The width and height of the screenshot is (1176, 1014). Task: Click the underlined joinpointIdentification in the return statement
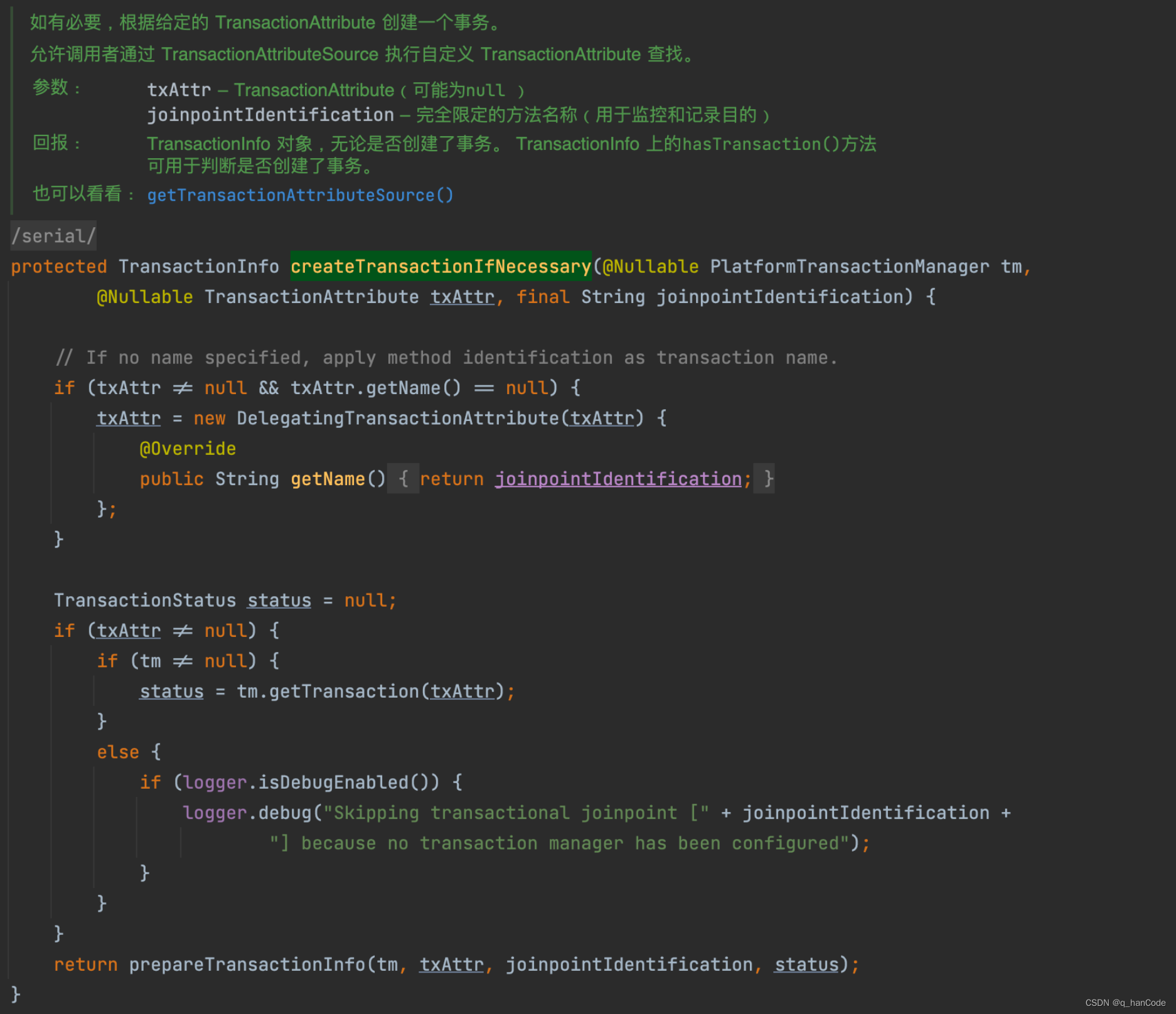pyautogui.click(x=618, y=479)
